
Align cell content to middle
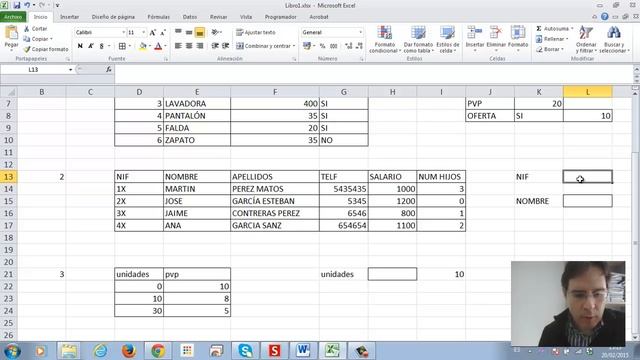[189, 32]
